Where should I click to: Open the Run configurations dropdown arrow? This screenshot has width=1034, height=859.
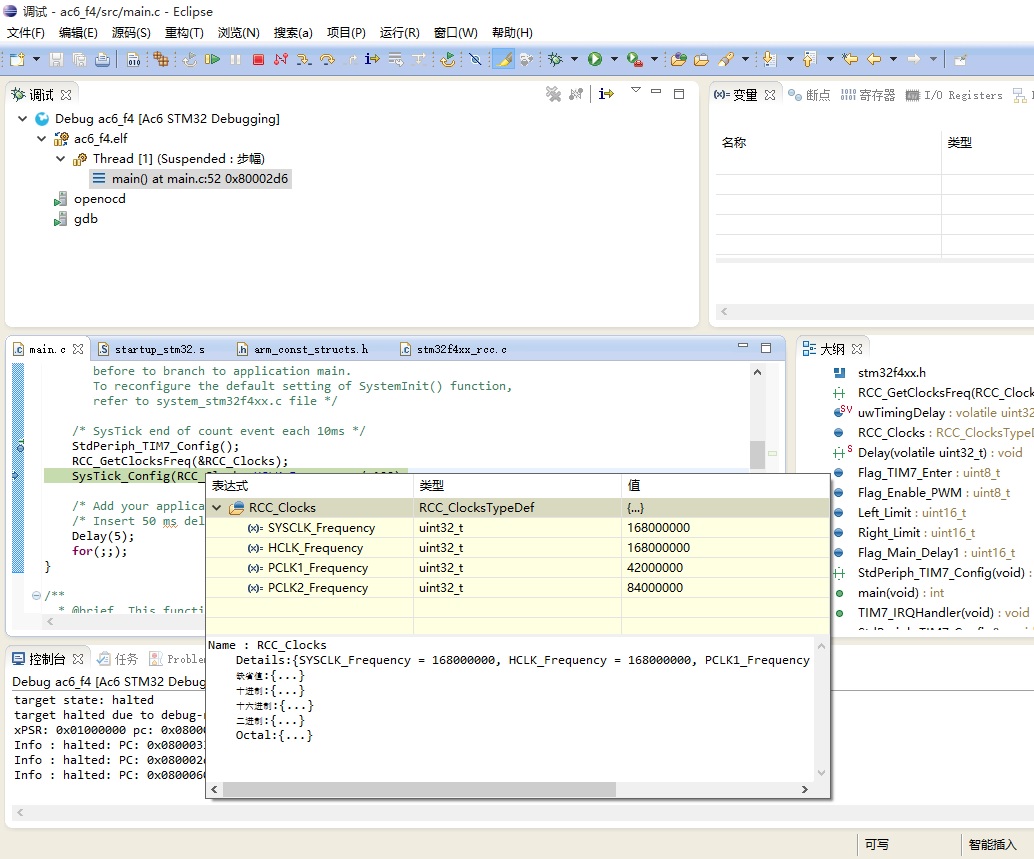pyautogui.click(x=614, y=59)
